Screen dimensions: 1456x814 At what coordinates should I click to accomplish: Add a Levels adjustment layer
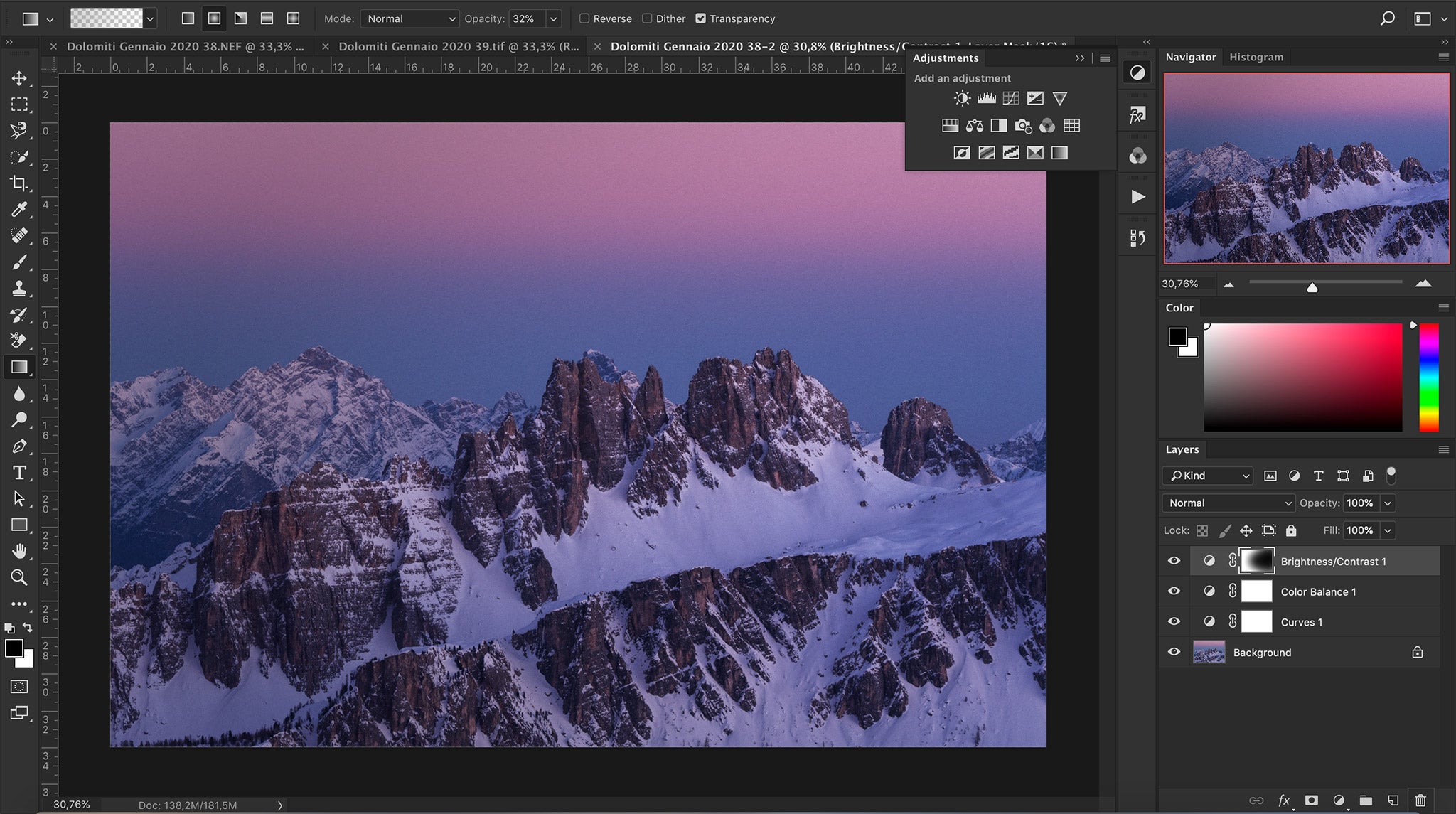point(986,98)
